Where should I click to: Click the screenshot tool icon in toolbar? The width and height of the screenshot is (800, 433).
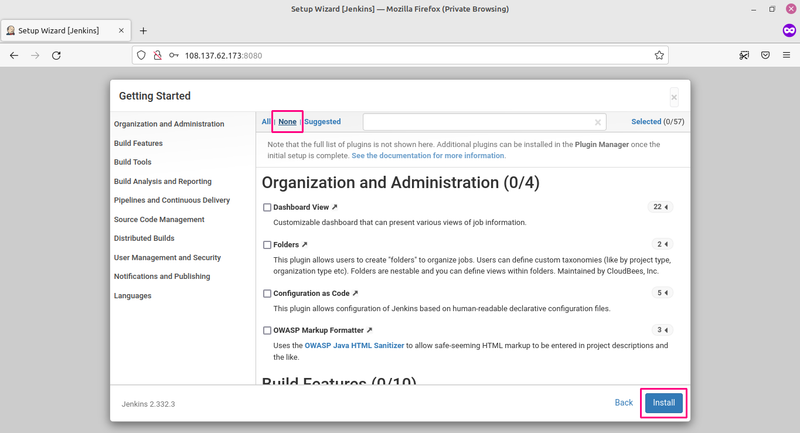744,55
